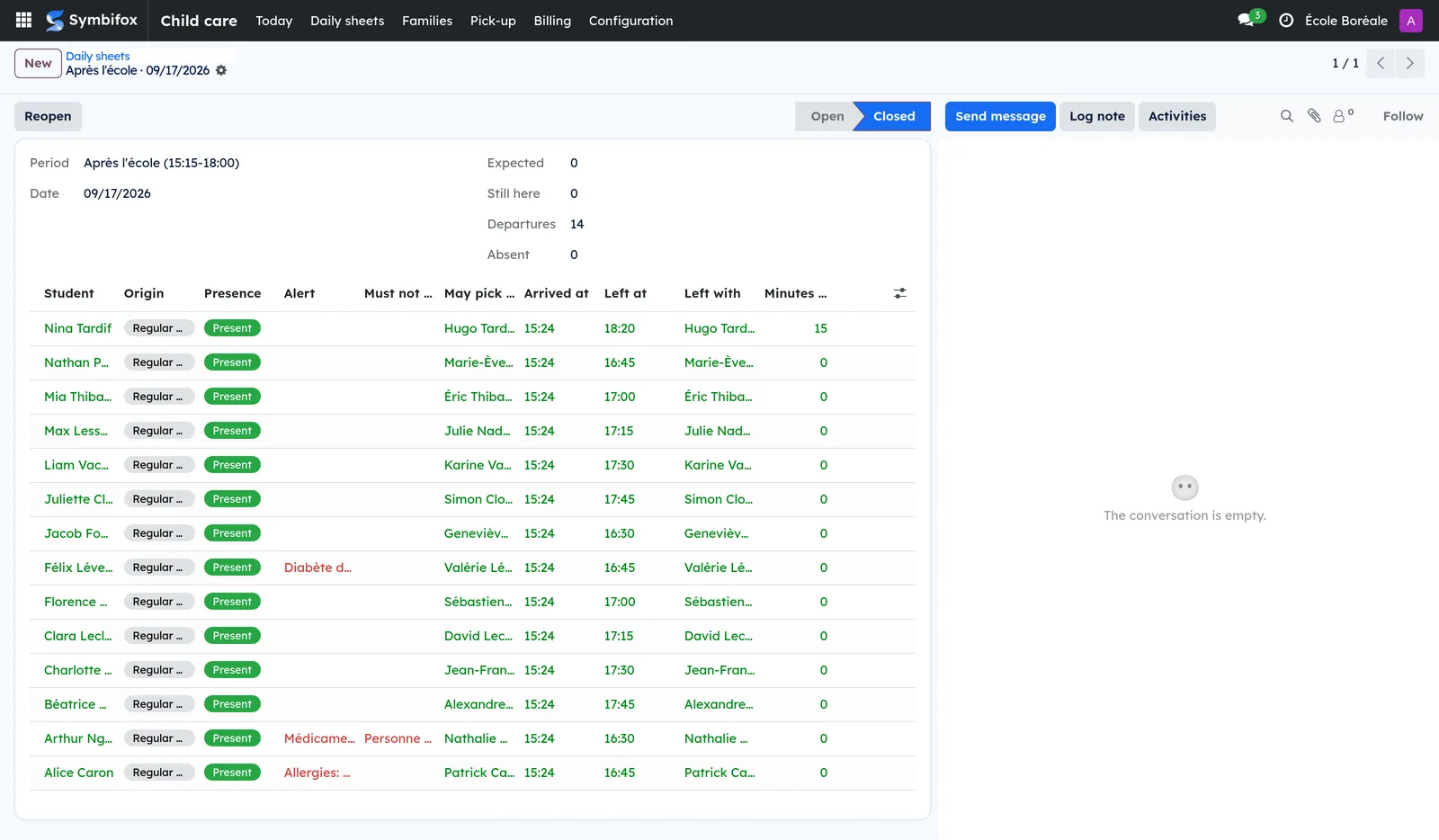
Task: Search messages with the magnifier icon
Action: pyautogui.click(x=1287, y=116)
